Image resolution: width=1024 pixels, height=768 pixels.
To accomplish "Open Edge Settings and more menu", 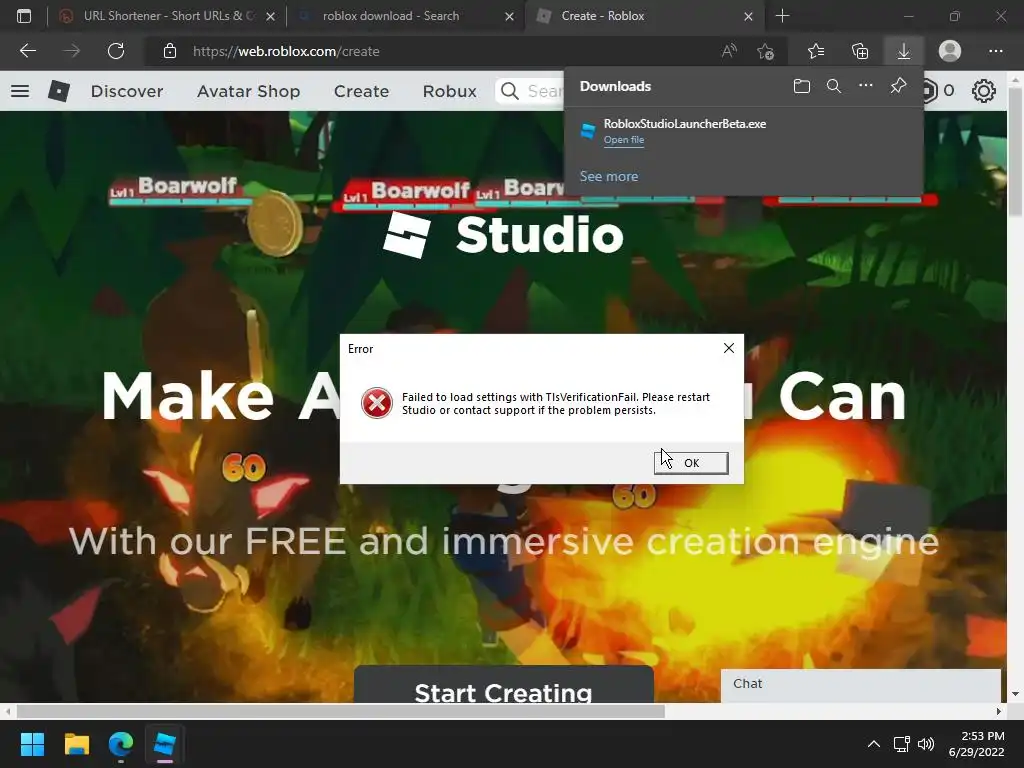I will click(995, 51).
